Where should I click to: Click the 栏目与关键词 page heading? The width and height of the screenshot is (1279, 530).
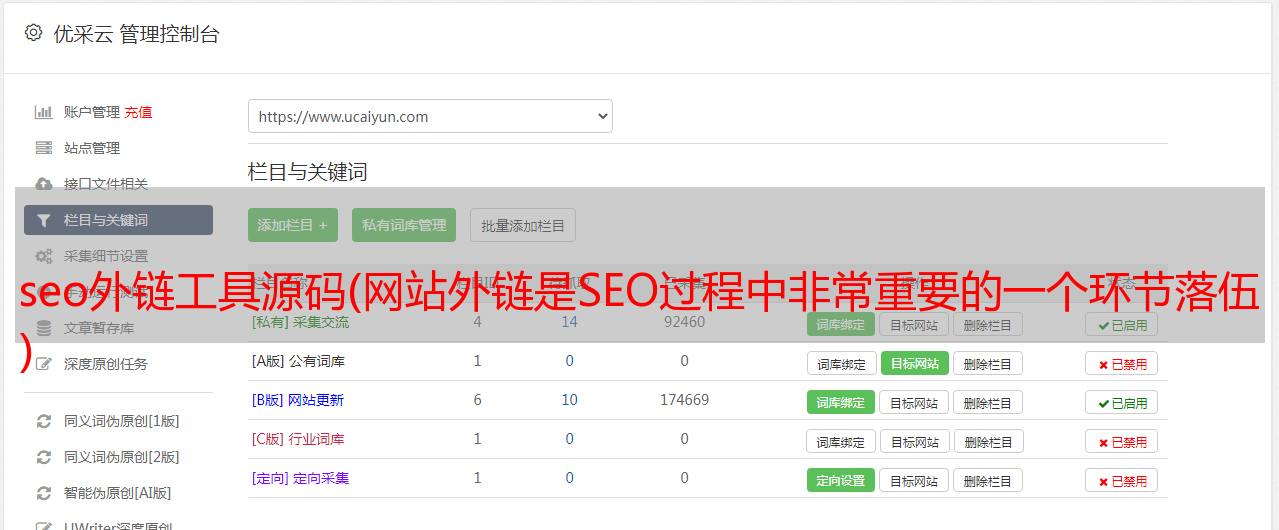[x=307, y=172]
